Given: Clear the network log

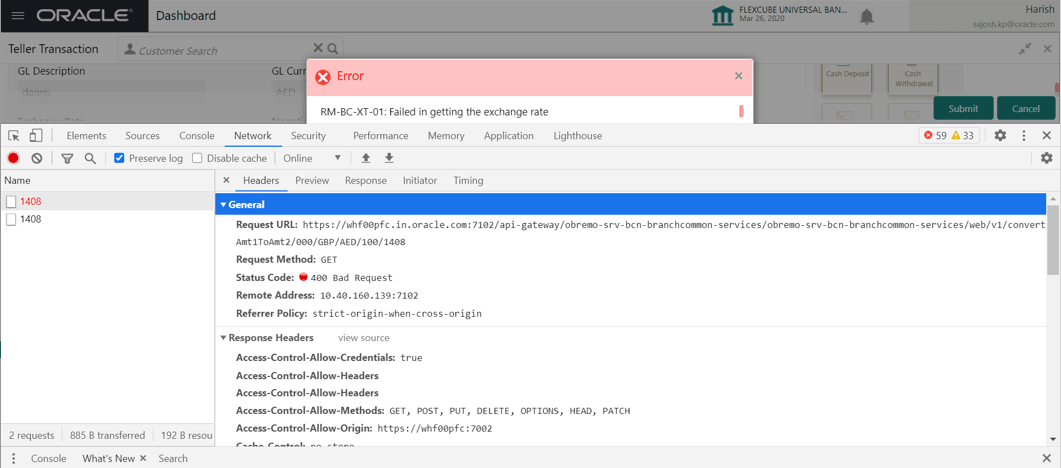Looking at the screenshot, I should click(x=37, y=158).
